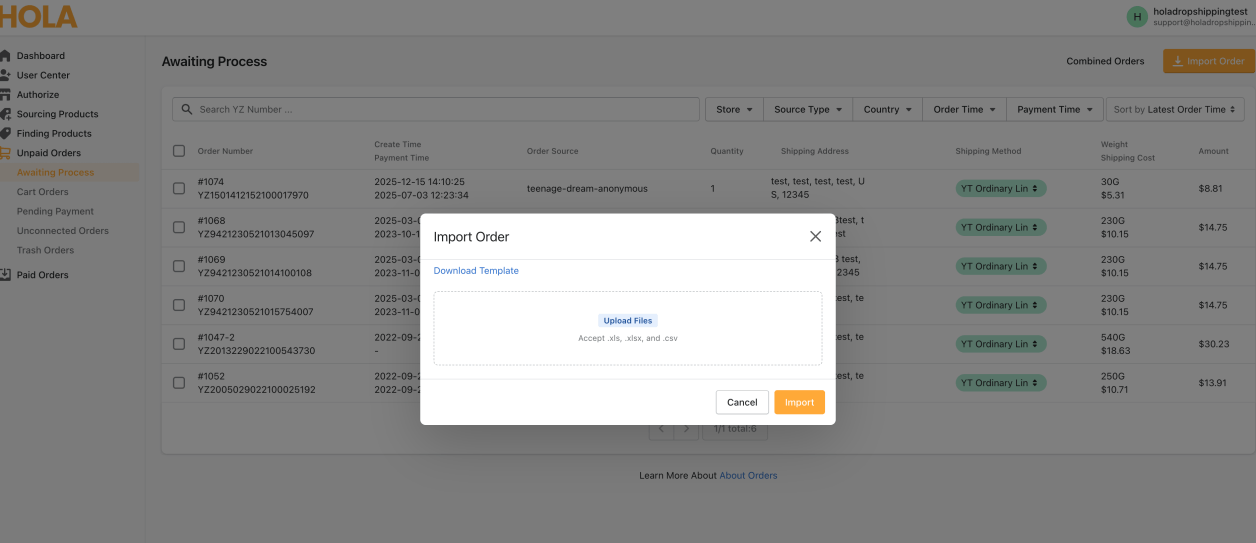Open Finding Products menu item
Screen dimensions: 1256x543
[54, 133]
